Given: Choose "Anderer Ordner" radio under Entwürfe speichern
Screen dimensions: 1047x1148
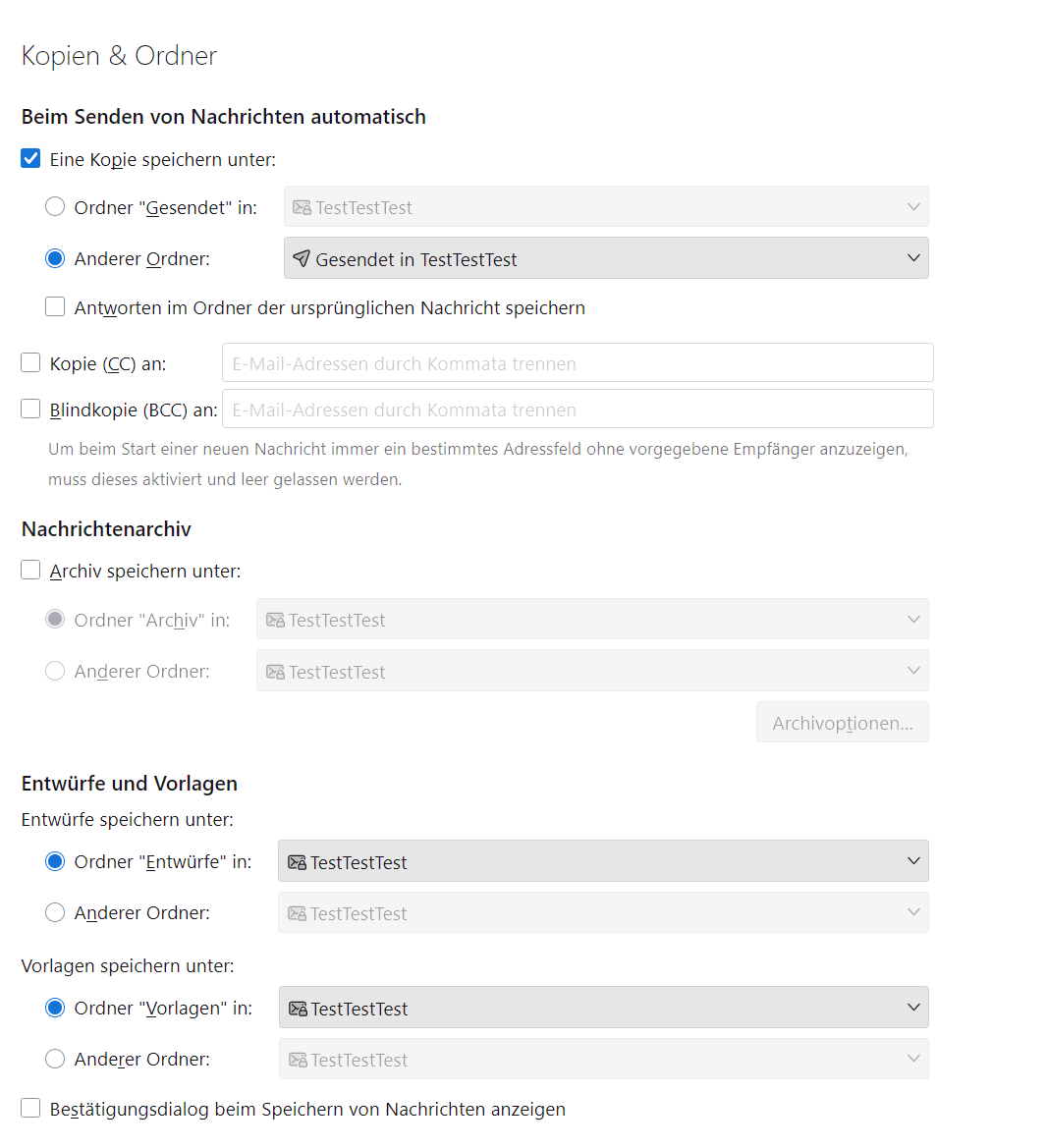Looking at the screenshot, I should (x=56, y=912).
